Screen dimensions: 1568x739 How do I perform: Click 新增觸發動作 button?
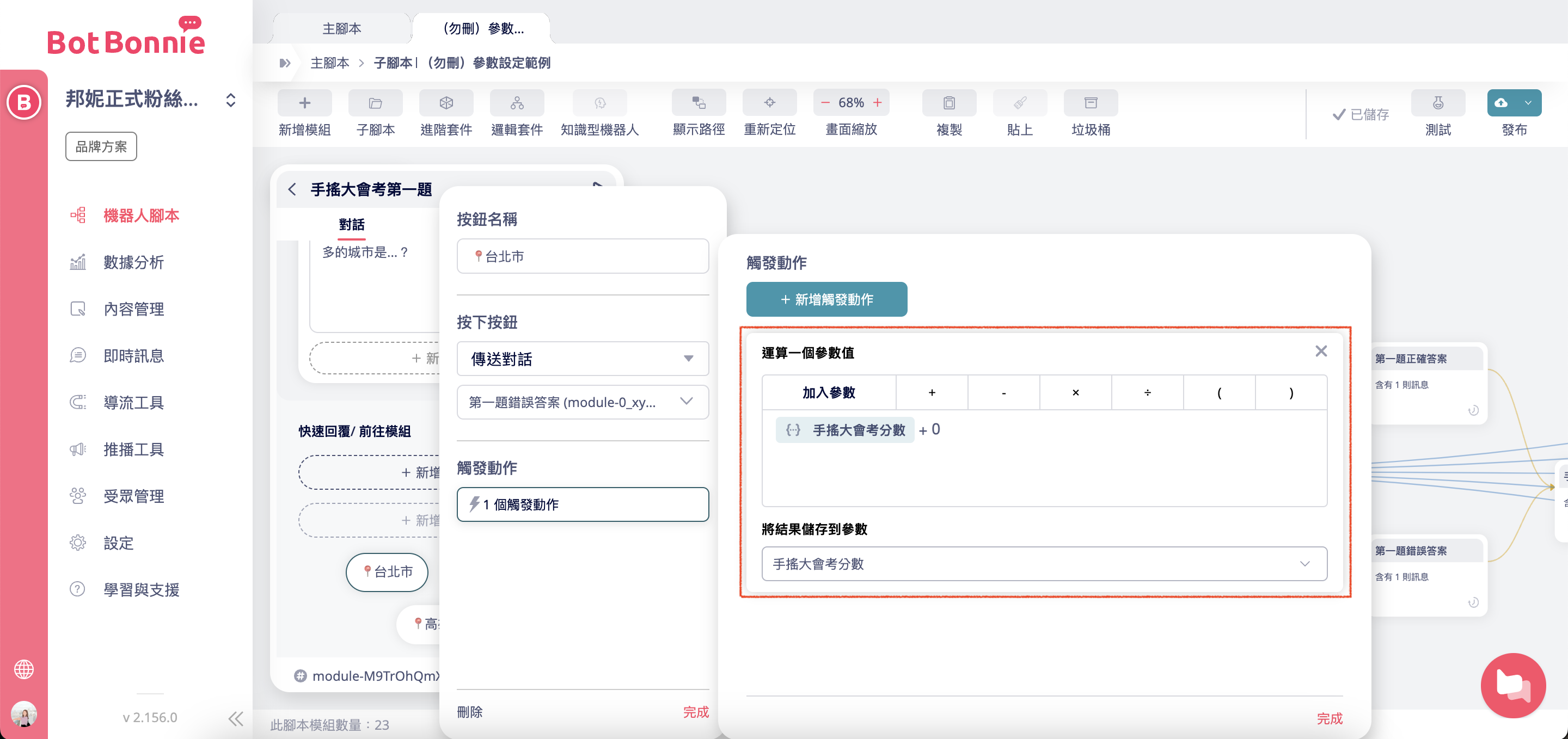[826, 299]
